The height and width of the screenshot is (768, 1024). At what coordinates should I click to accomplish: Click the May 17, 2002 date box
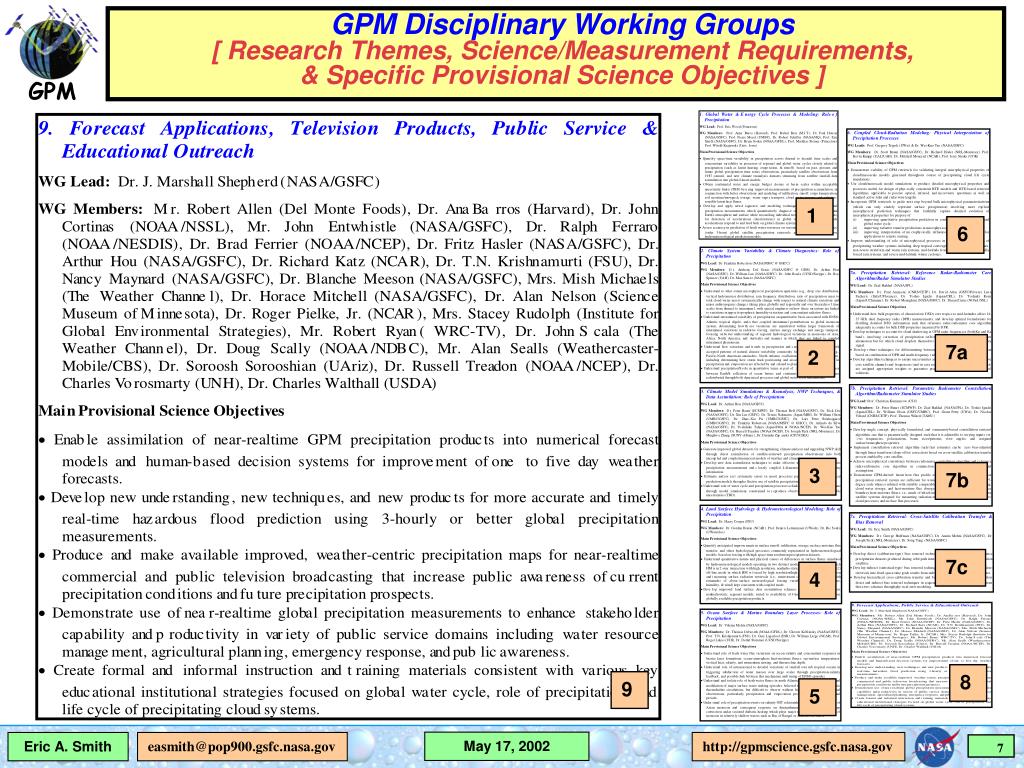[x=507, y=746]
